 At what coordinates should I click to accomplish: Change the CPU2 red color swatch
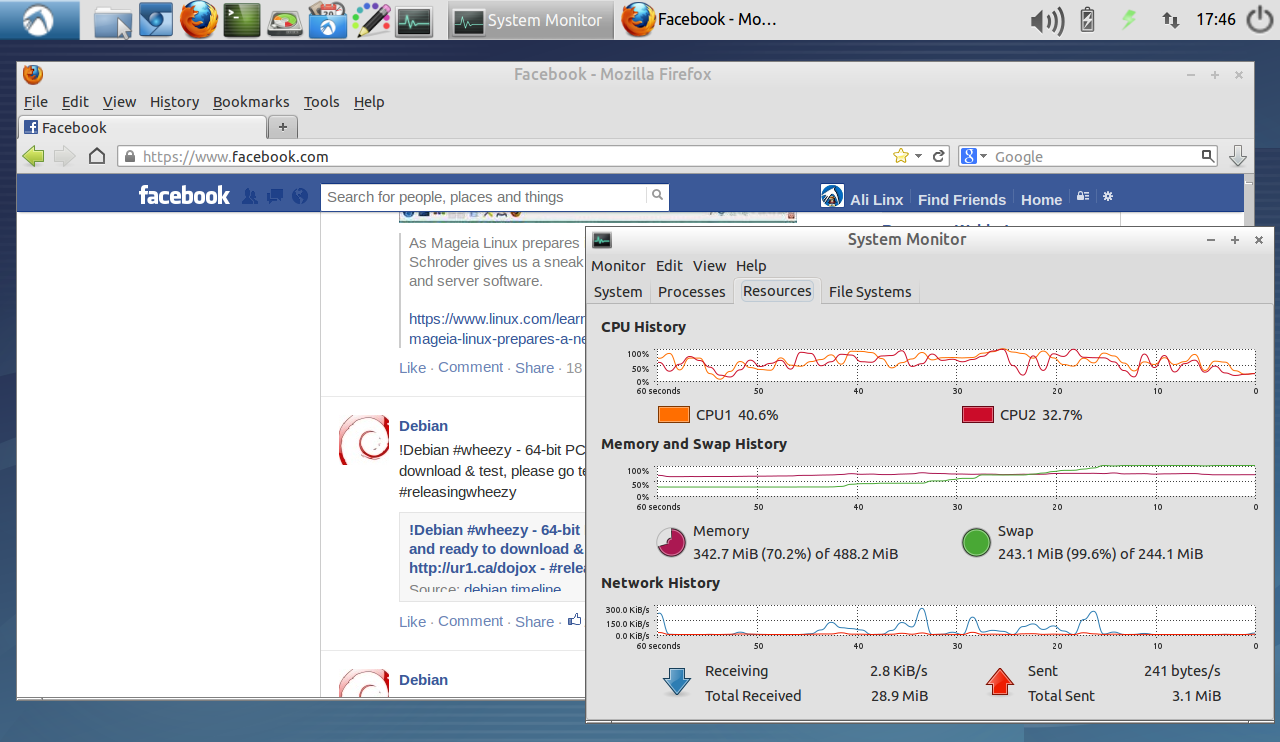[x=977, y=415]
